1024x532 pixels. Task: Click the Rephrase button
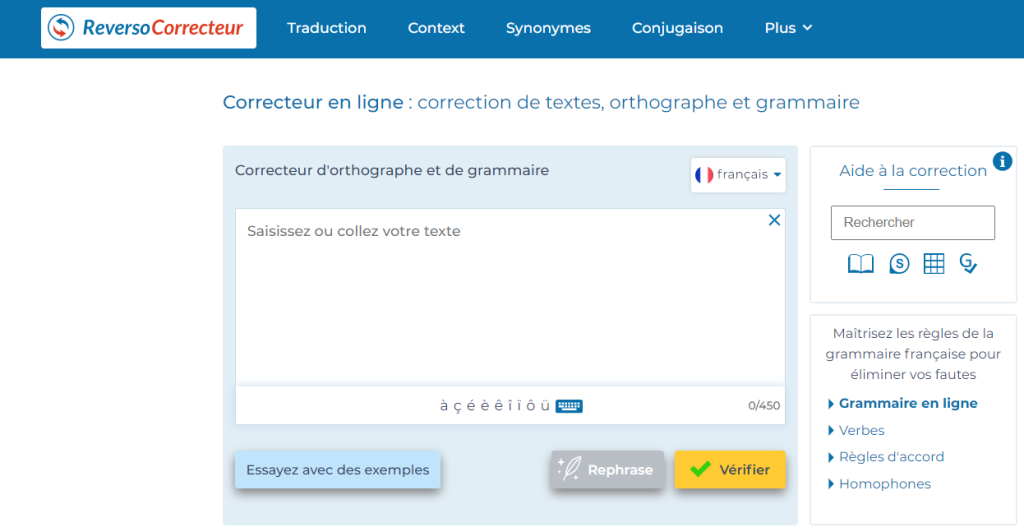tap(607, 470)
